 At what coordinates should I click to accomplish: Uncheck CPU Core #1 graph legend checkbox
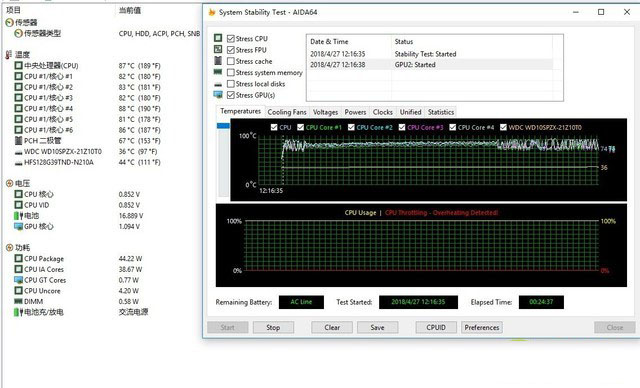pyautogui.click(x=300, y=127)
